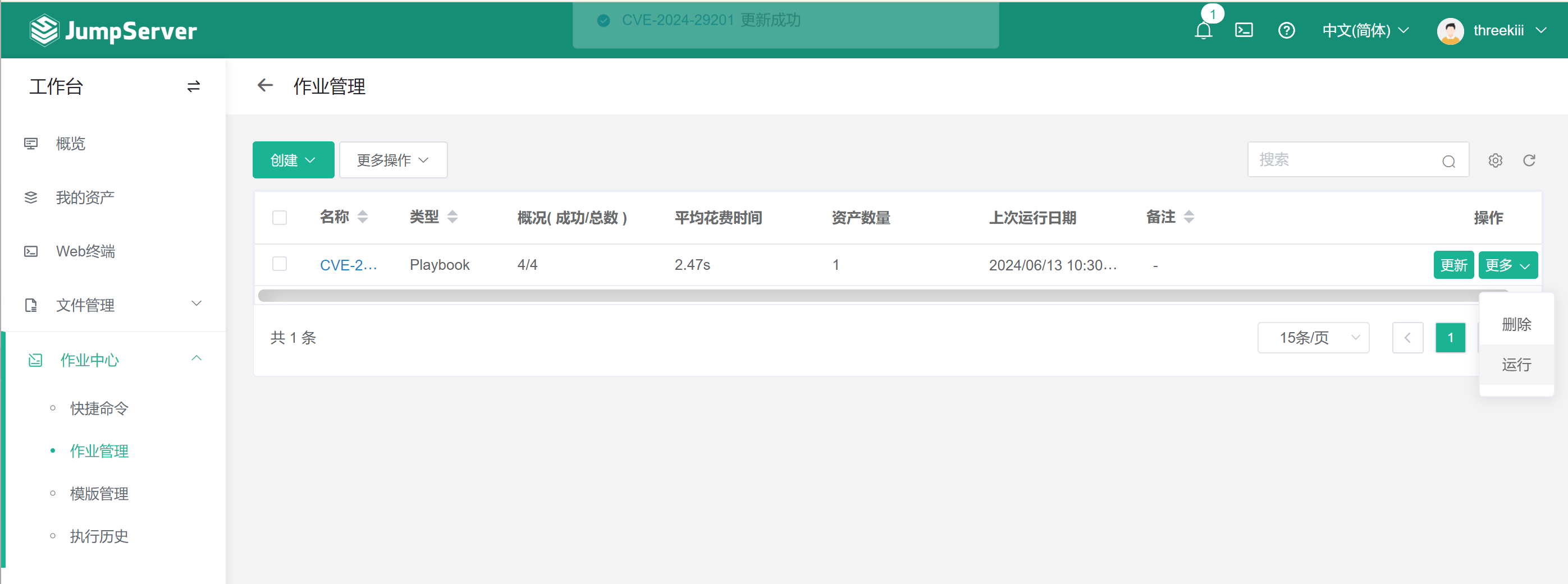This screenshot has height=584, width=1568.
Task: Focus the 搜索 input field
Action: click(1339, 160)
